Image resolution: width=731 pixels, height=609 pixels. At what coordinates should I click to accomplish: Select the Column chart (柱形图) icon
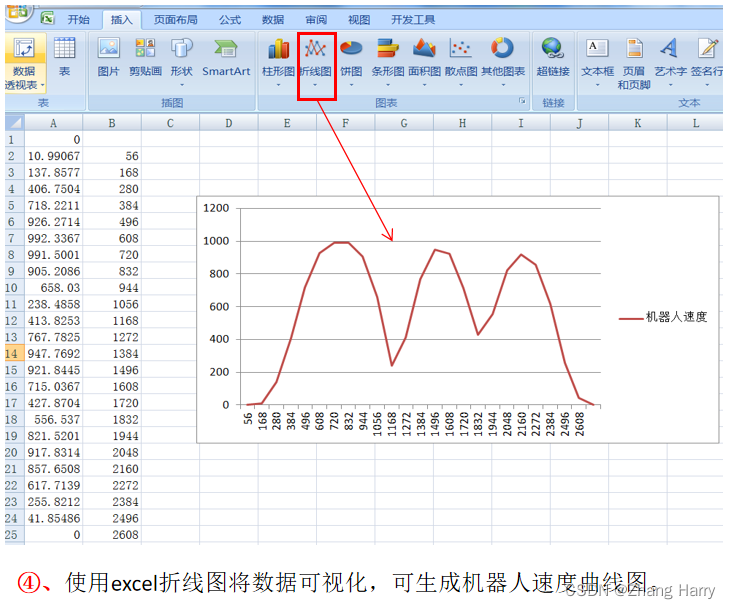point(278,48)
